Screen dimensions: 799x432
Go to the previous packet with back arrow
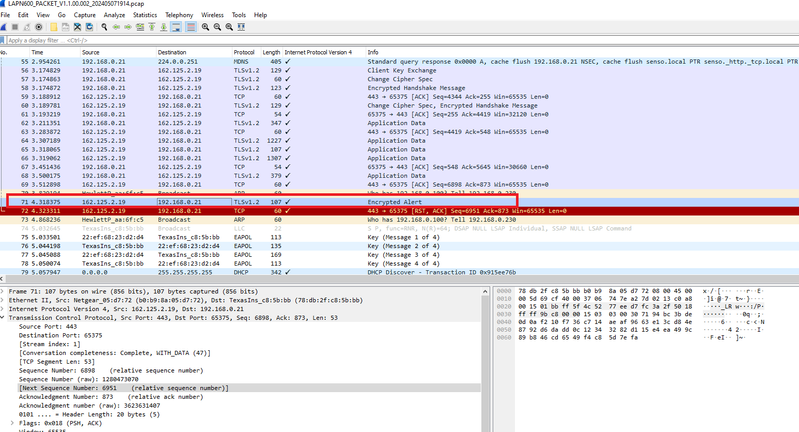point(117,28)
